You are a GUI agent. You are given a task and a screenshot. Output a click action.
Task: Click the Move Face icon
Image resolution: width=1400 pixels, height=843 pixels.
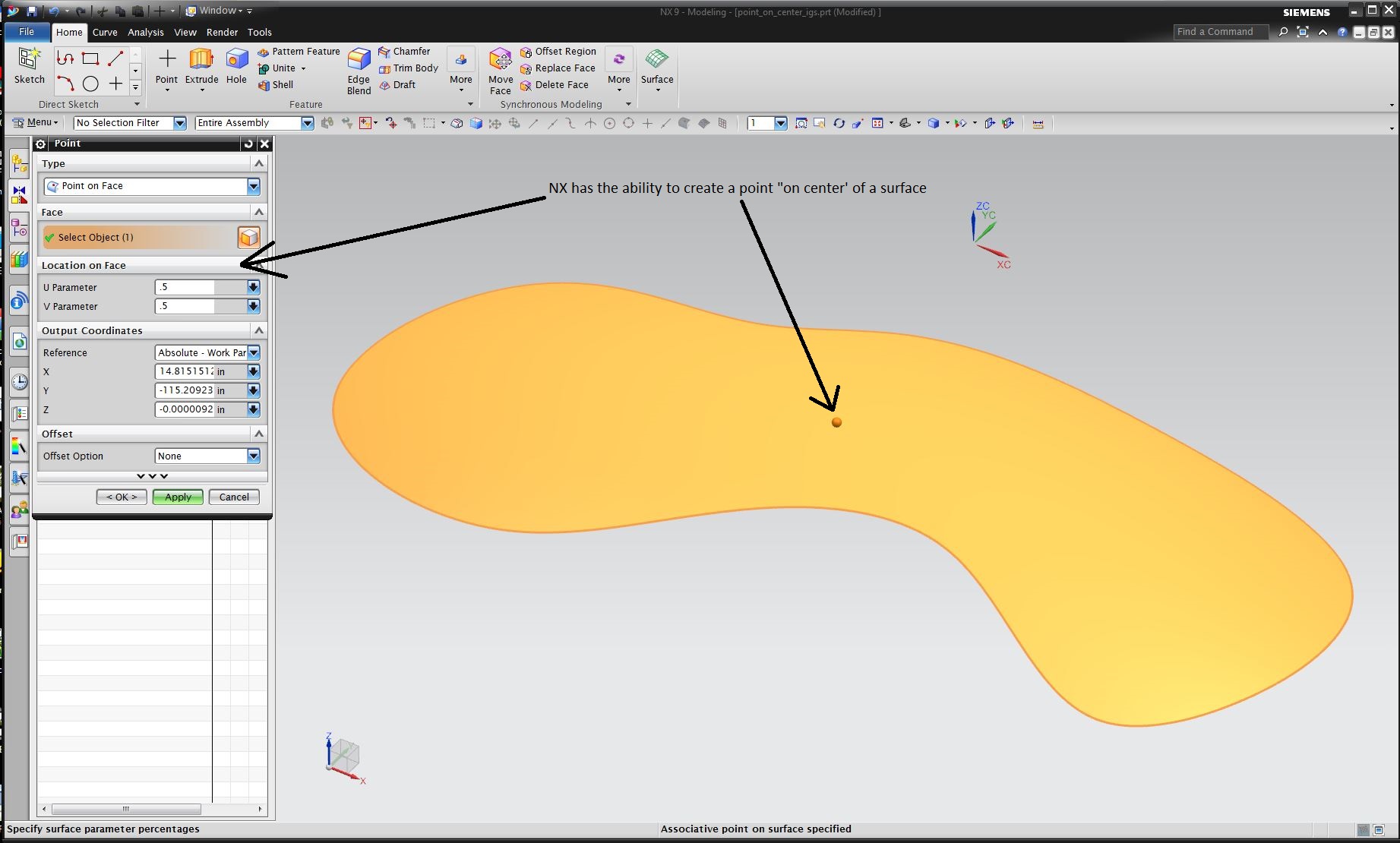click(x=500, y=60)
